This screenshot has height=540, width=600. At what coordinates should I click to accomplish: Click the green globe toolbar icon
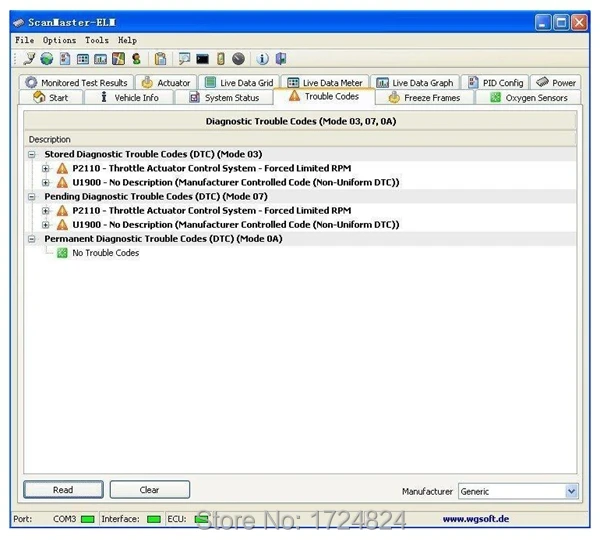click(47, 59)
